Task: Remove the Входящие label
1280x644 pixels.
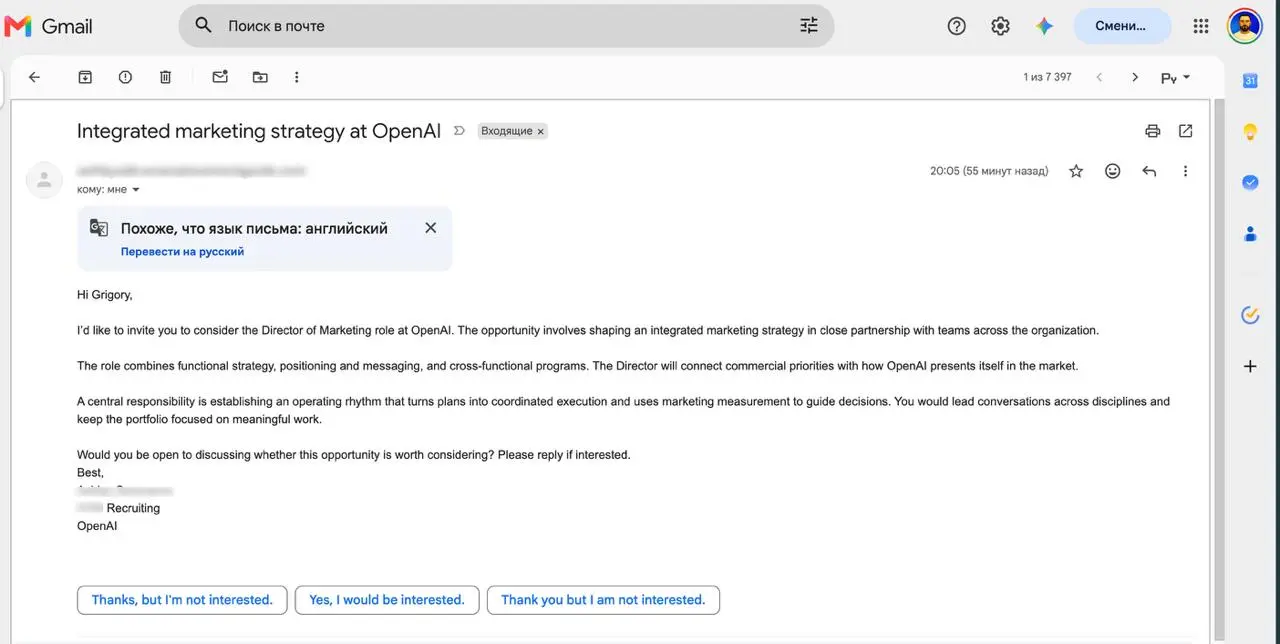Action: pyautogui.click(x=541, y=131)
